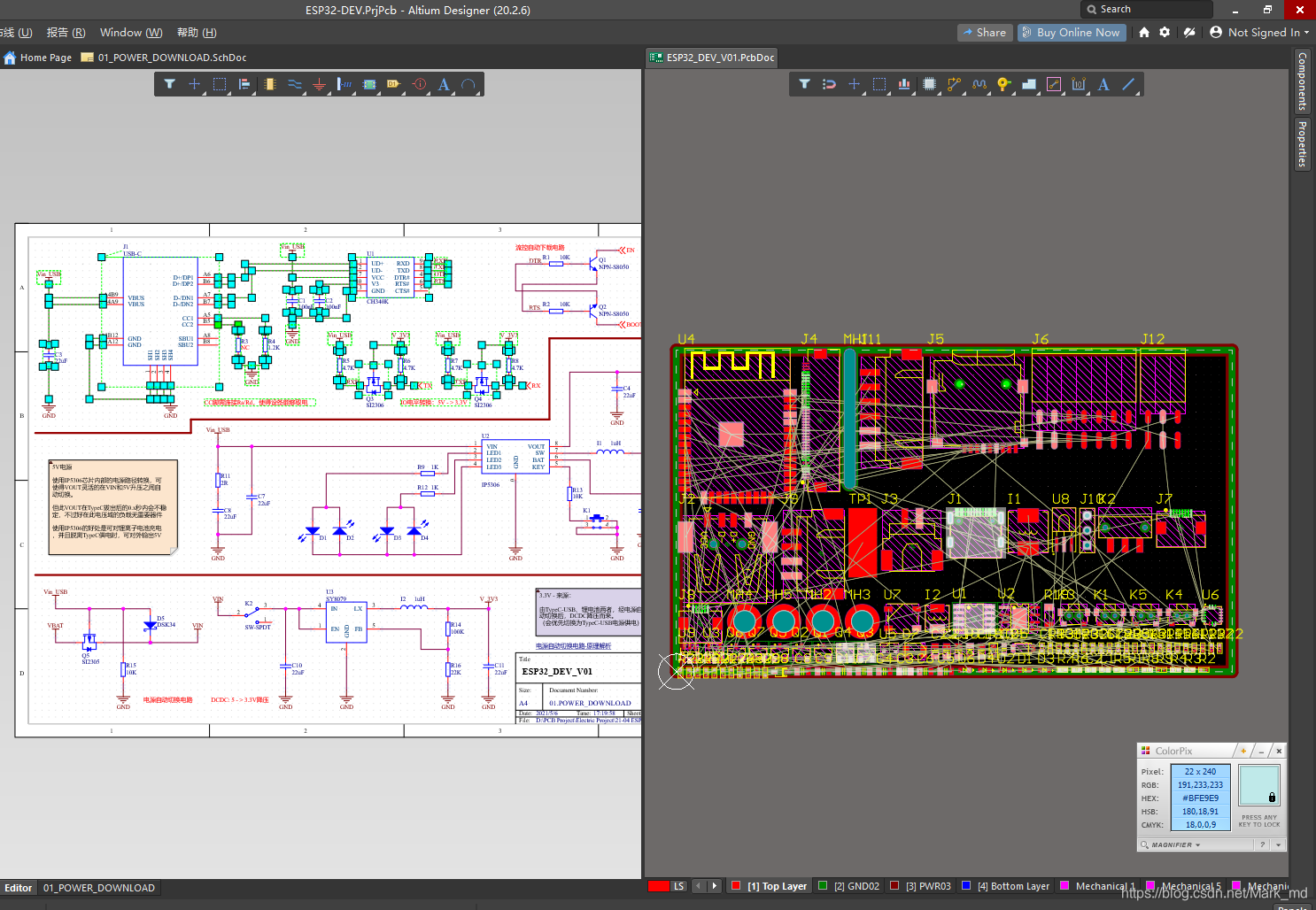Place a part using the schematic component icon
Screen dimensions: 1316x910
[269, 84]
